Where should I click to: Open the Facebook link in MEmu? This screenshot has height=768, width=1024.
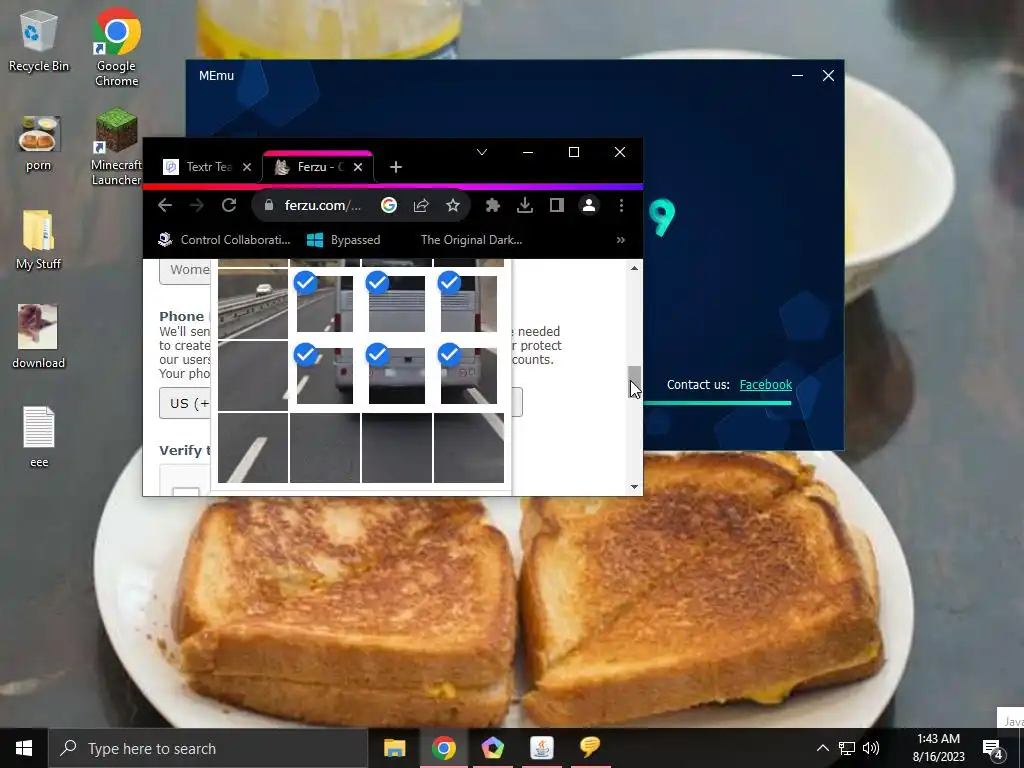765,385
